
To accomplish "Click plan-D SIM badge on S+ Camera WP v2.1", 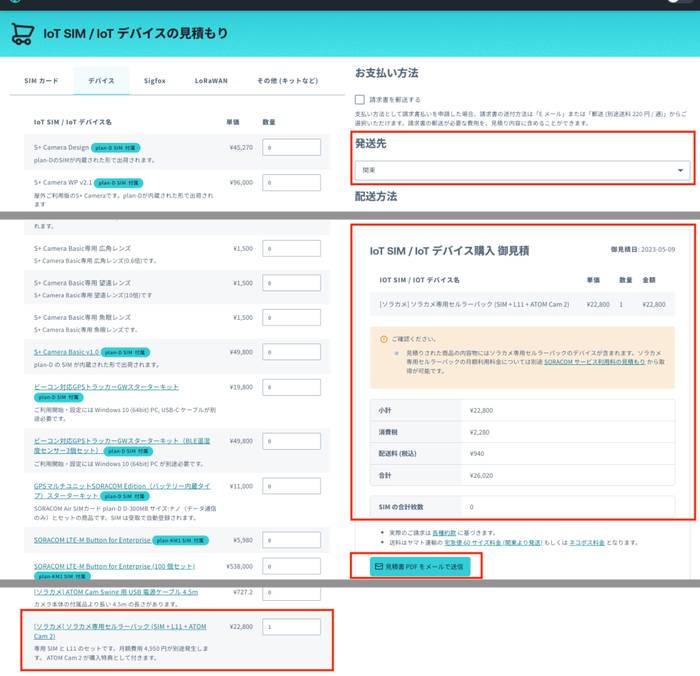I will pyautogui.click(x=118, y=183).
